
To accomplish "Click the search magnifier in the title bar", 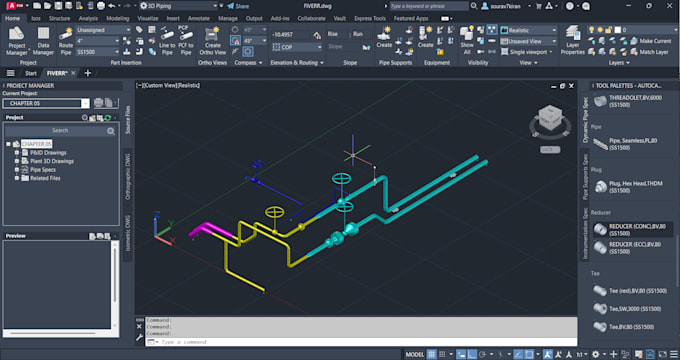I will tap(474, 6).
